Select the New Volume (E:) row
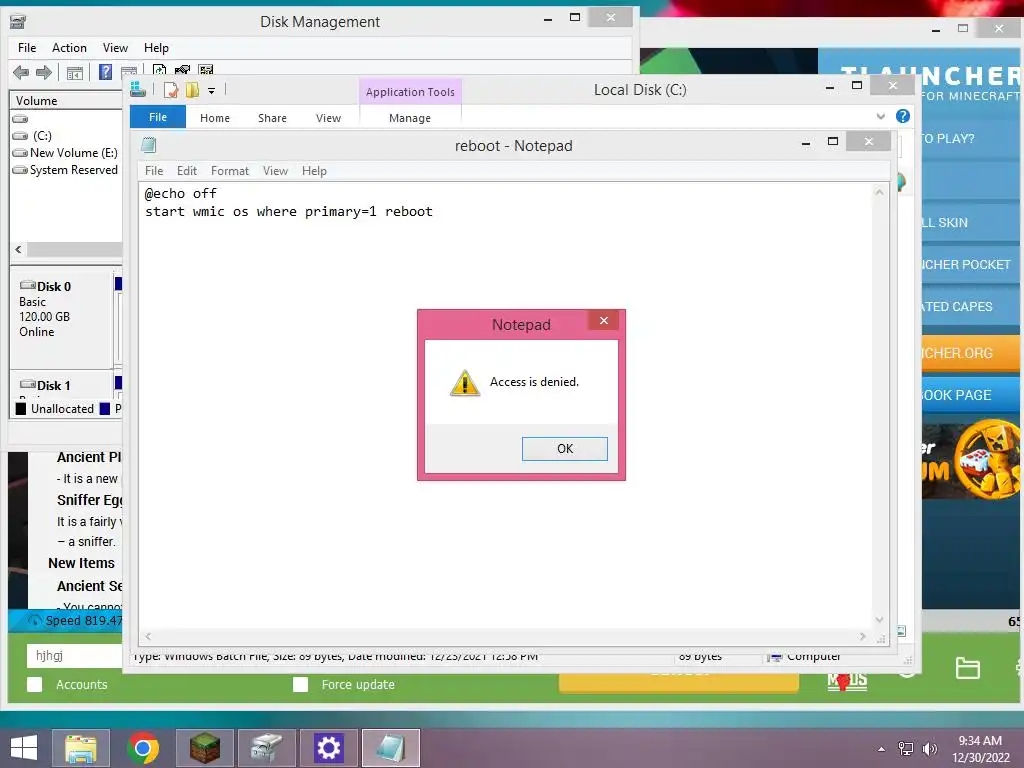Viewport: 1024px width, 768px height. (65, 153)
